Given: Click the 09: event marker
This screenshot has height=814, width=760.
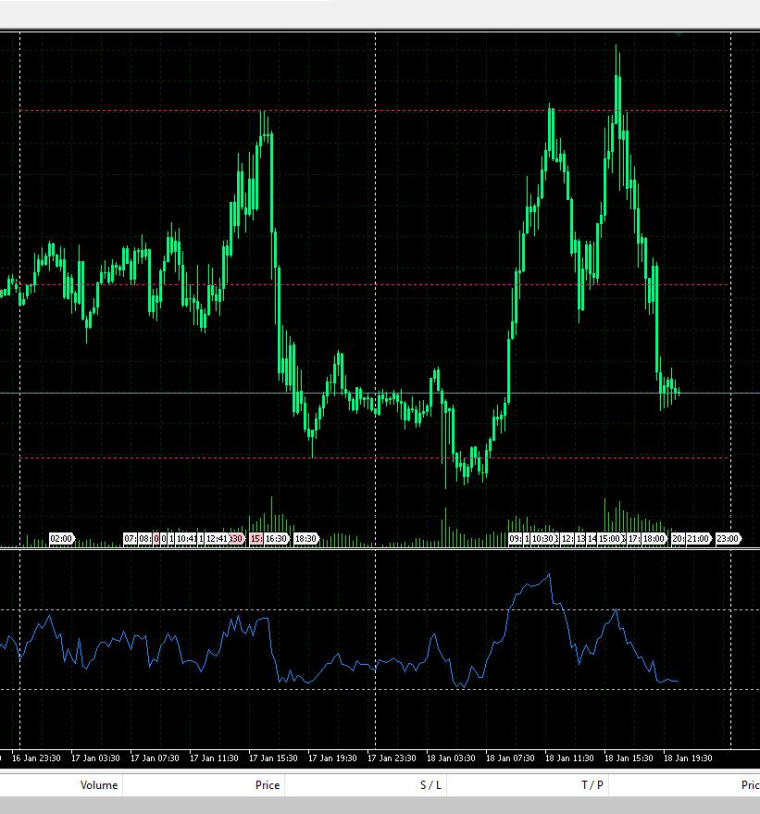Looking at the screenshot, I should 515,539.
